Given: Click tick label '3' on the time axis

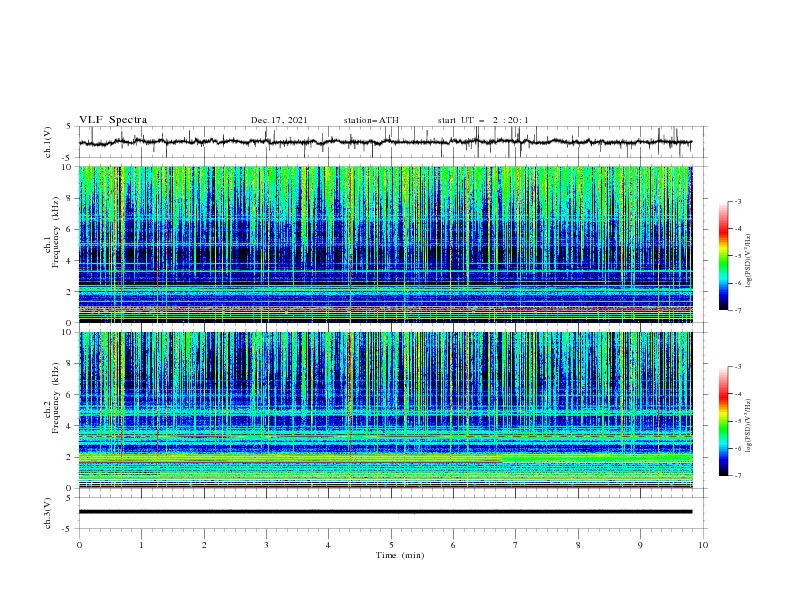Looking at the screenshot, I should tap(266, 545).
